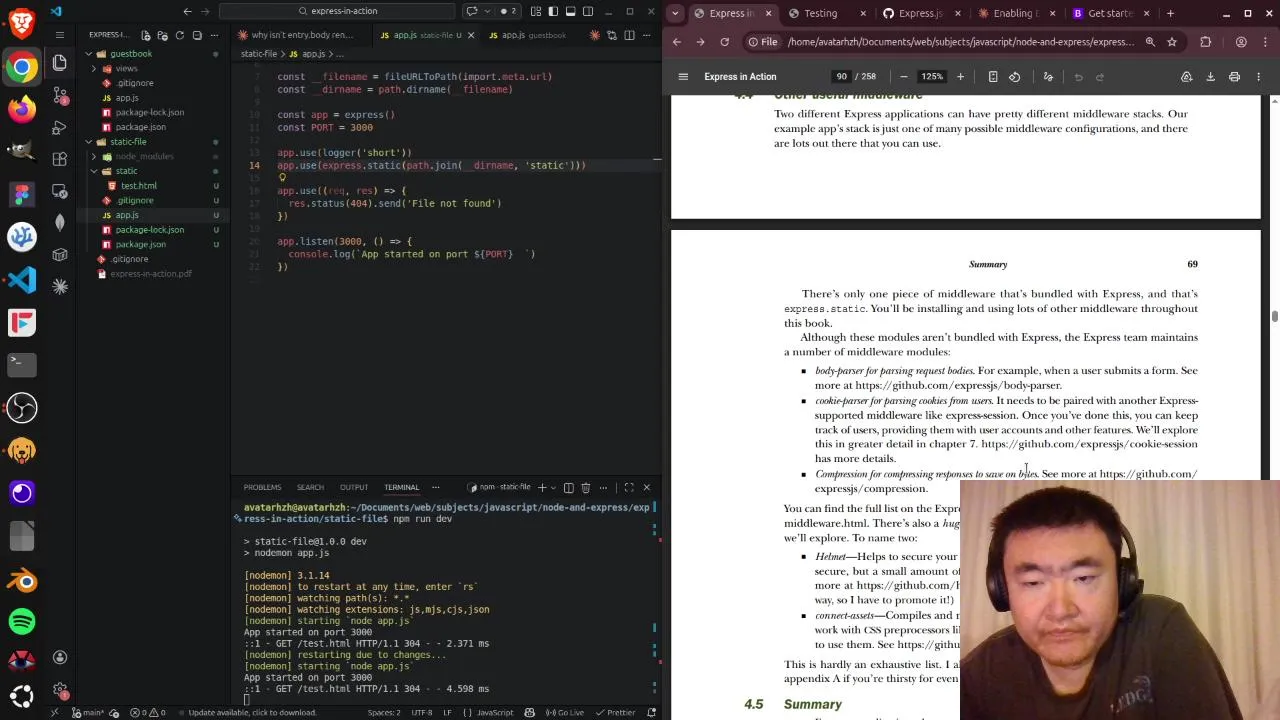Download the Express in Action PDF
Viewport: 1280px width, 720px height.
point(1210,77)
